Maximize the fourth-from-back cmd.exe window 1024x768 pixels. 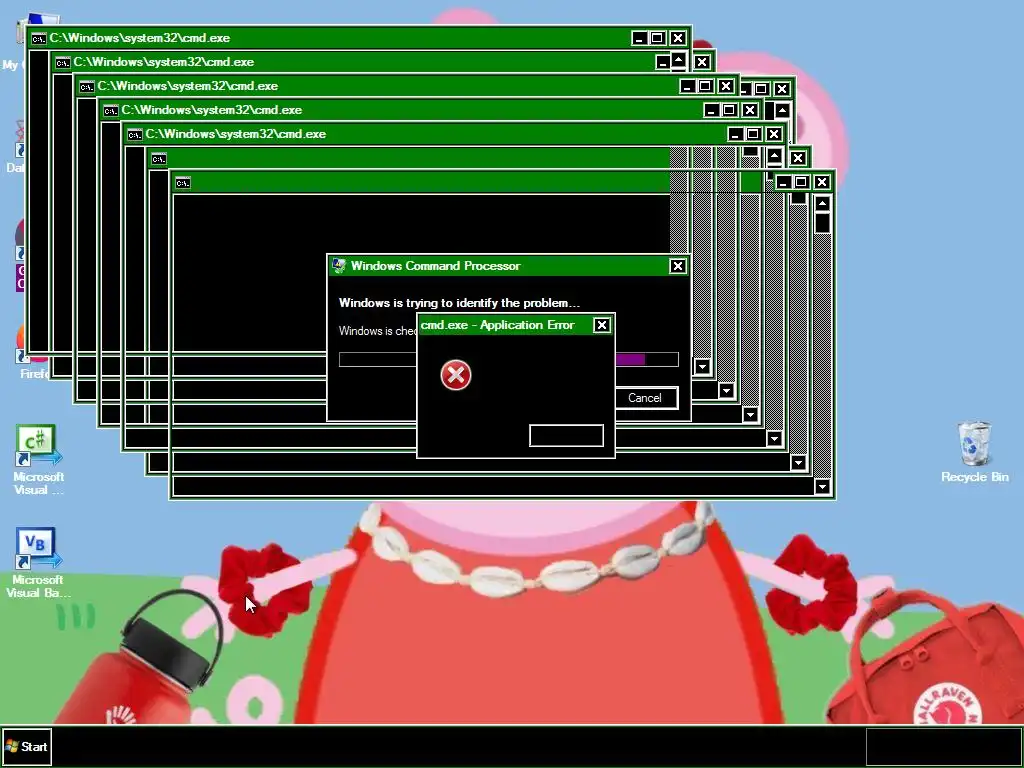[x=729, y=110]
